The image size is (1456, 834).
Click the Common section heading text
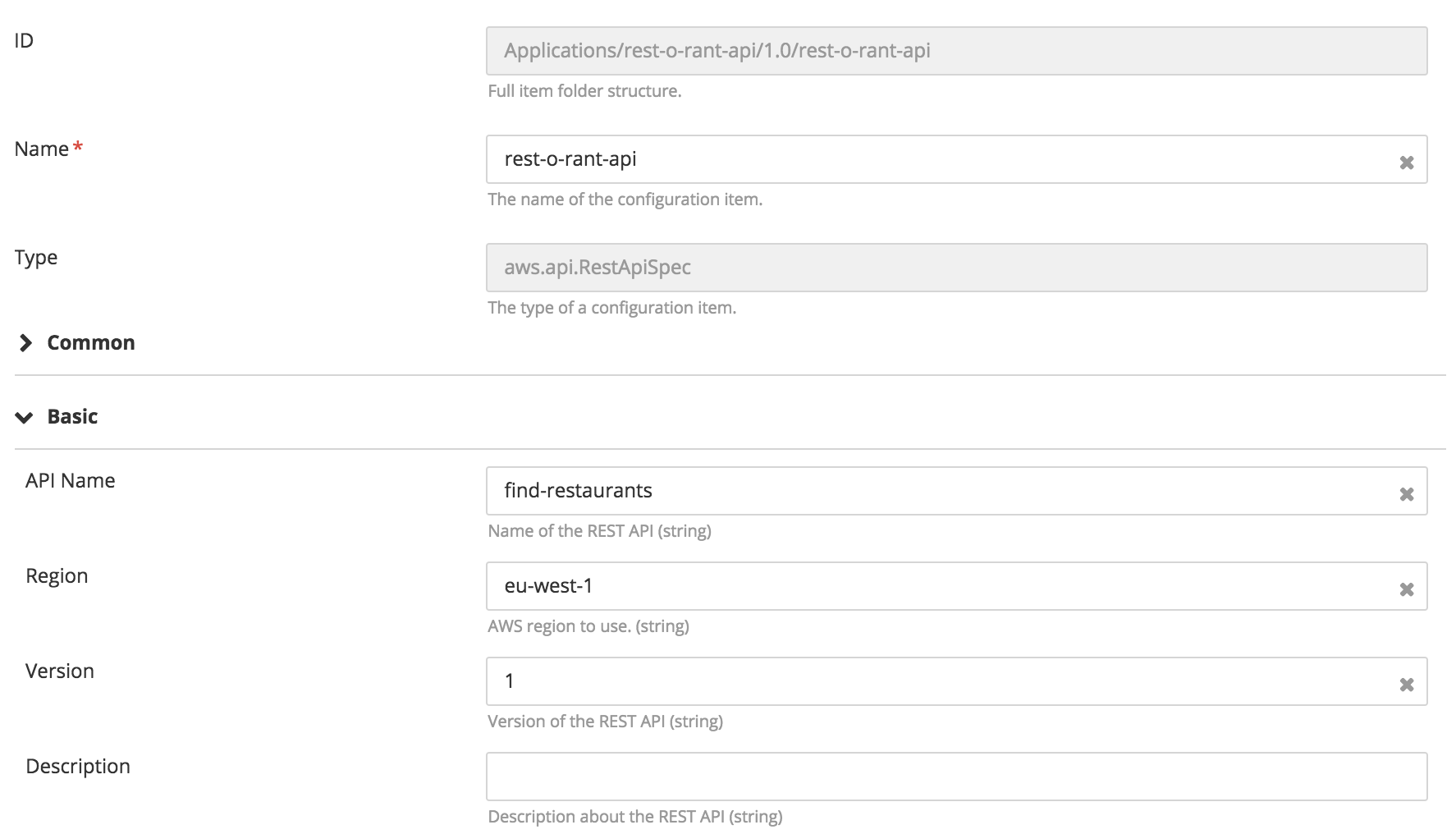click(x=90, y=343)
